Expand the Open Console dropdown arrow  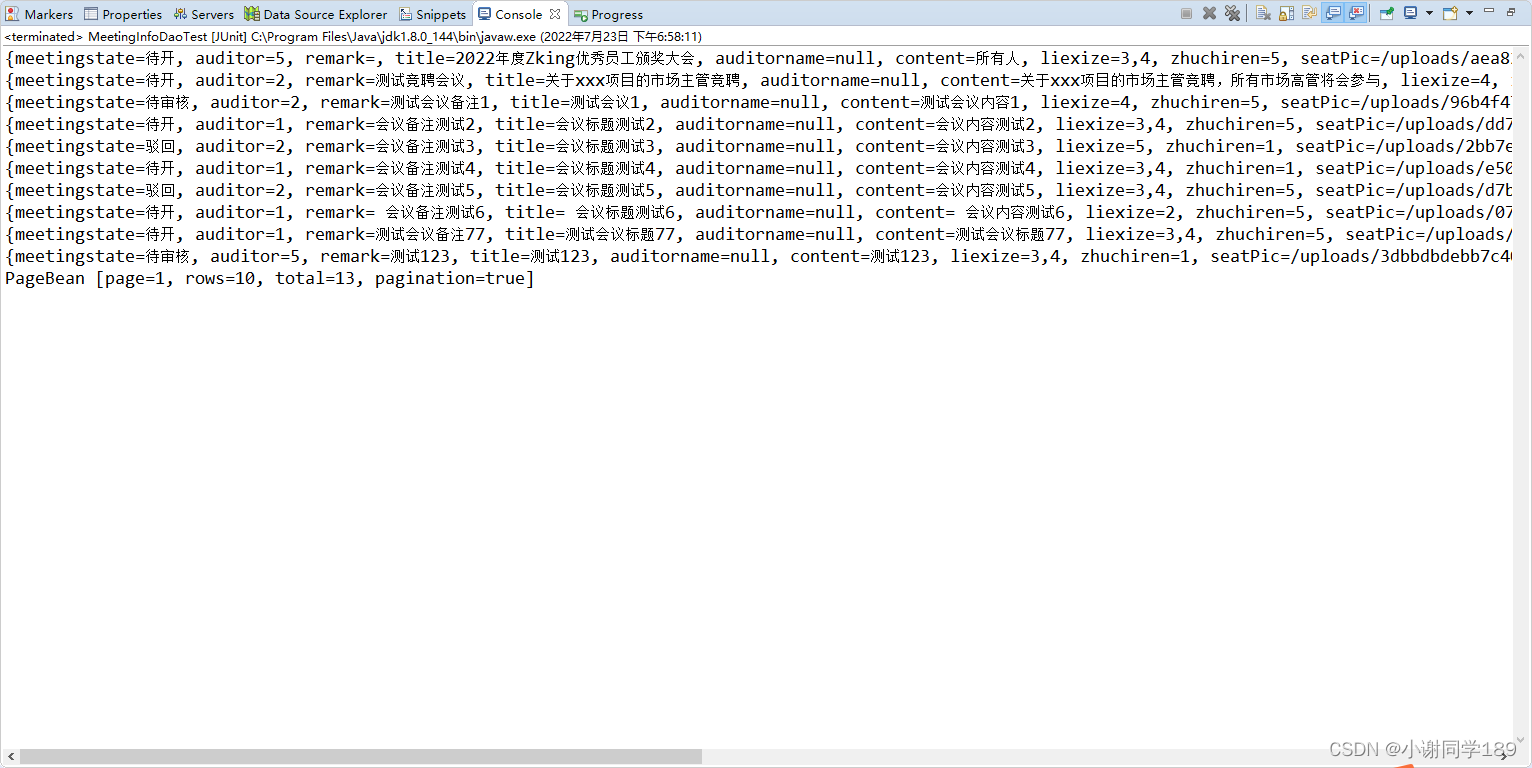(x=1469, y=13)
